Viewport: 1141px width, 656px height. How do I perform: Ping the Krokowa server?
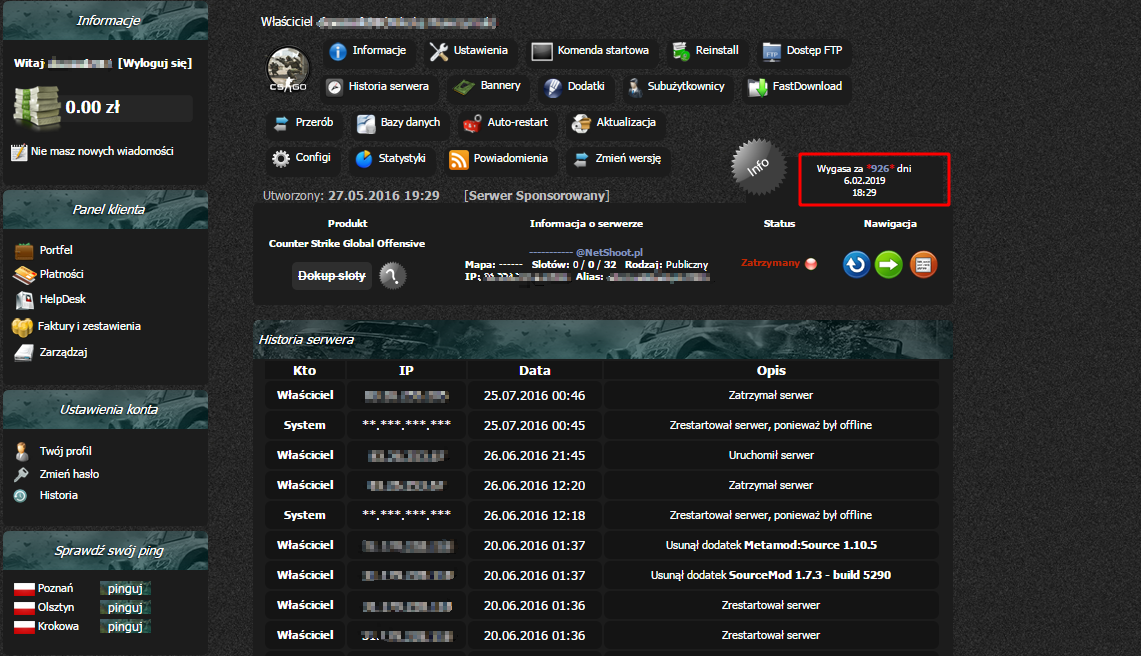125,626
